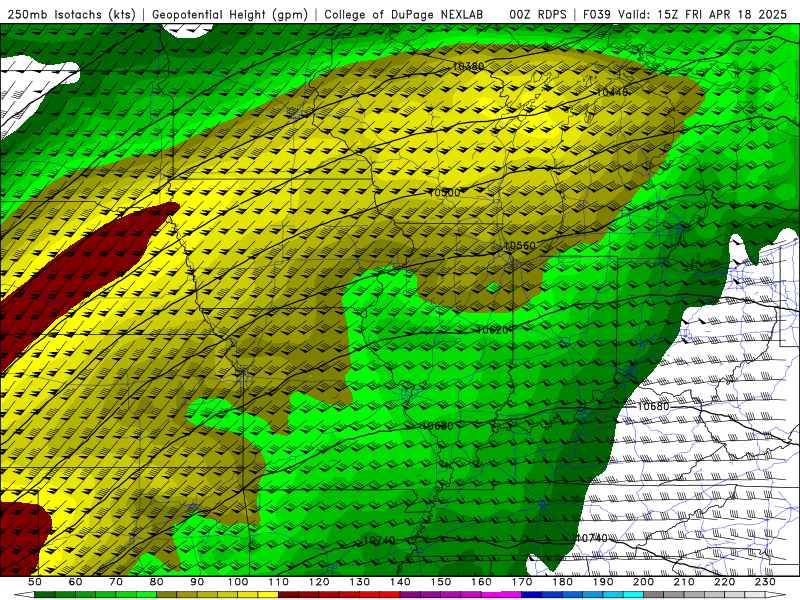This screenshot has height=600, width=800.
Task: Click the 110 tick label on color scale
Action: pos(279,582)
